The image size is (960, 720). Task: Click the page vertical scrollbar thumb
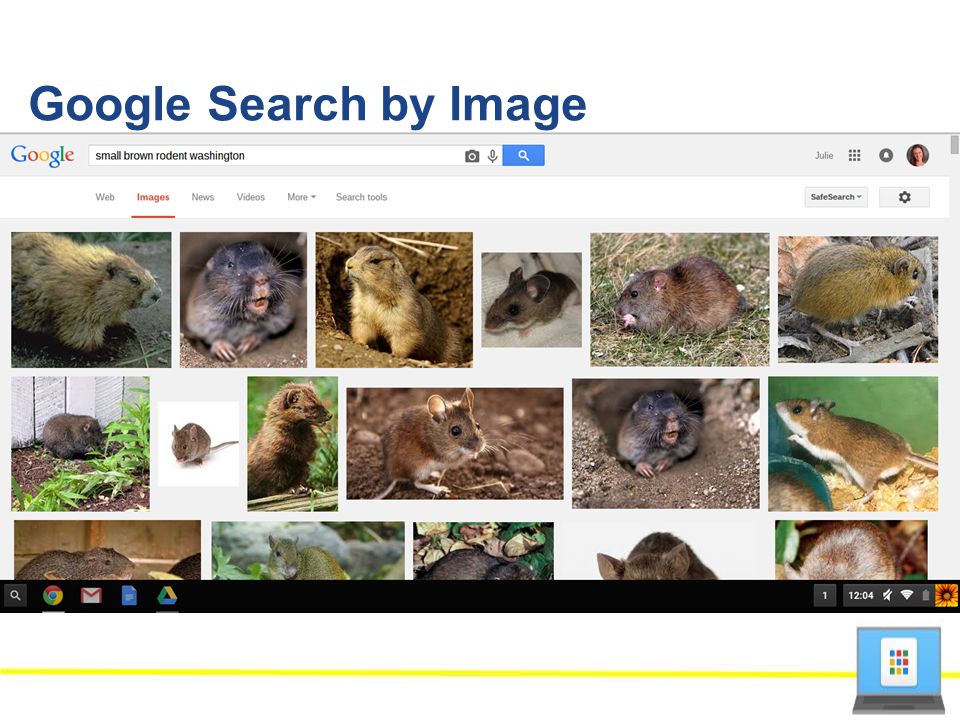[x=954, y=145]
